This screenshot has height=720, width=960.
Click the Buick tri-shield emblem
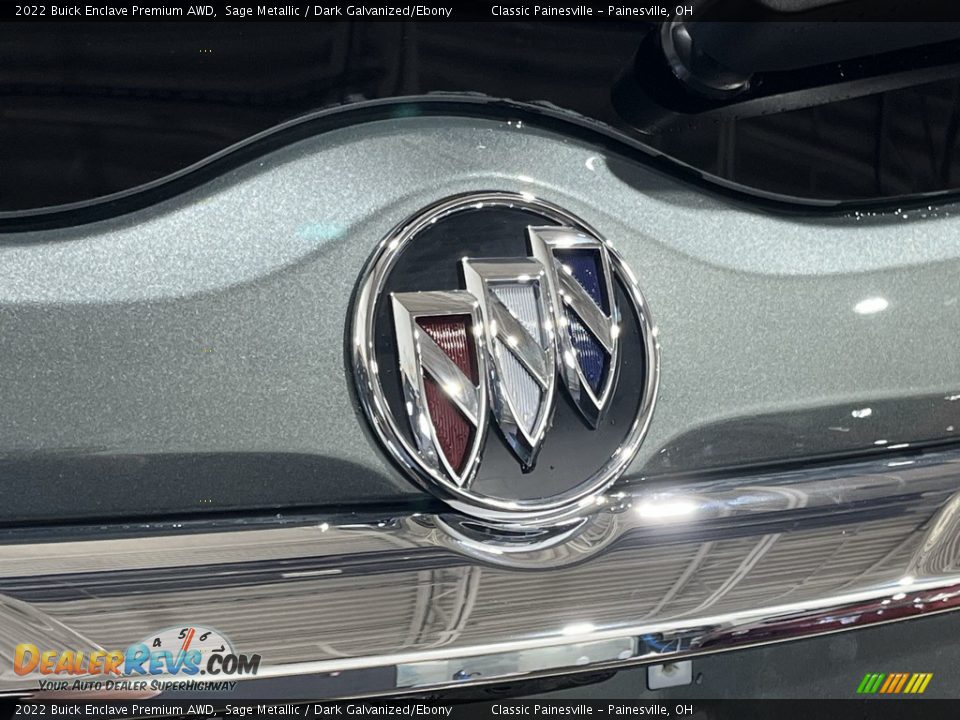[505, 356]
